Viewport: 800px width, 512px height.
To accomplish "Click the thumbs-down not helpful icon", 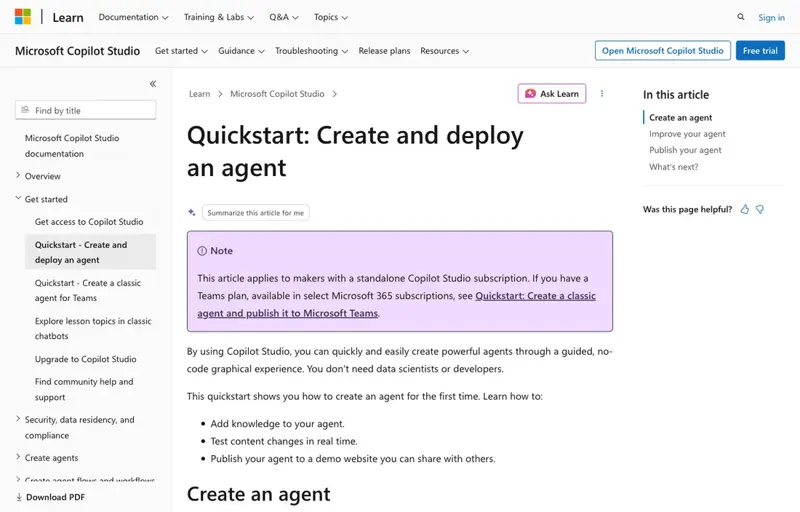I will pos(760,209).
